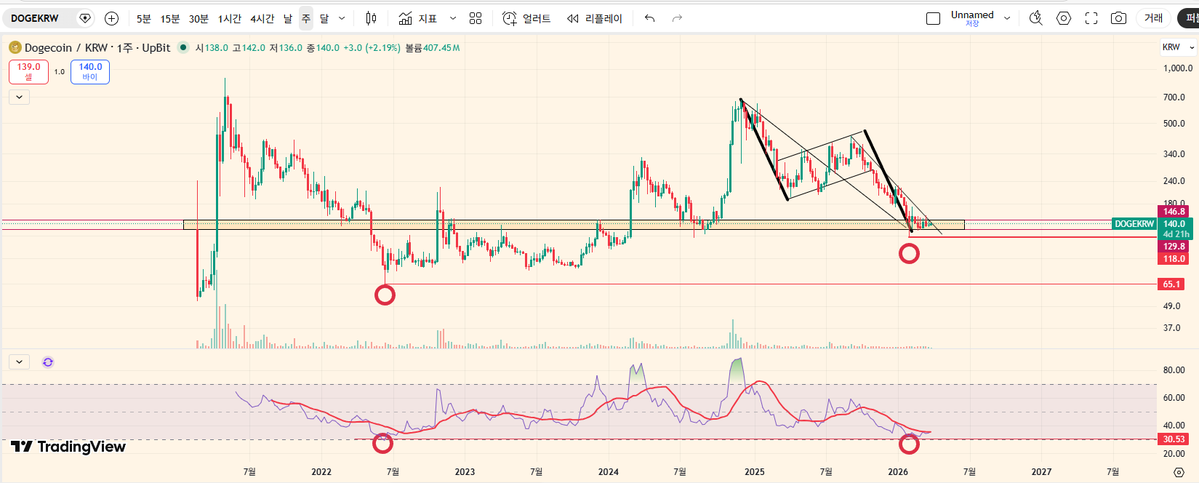
Task: Open the candlestick chart type selector
Action: 371,18
